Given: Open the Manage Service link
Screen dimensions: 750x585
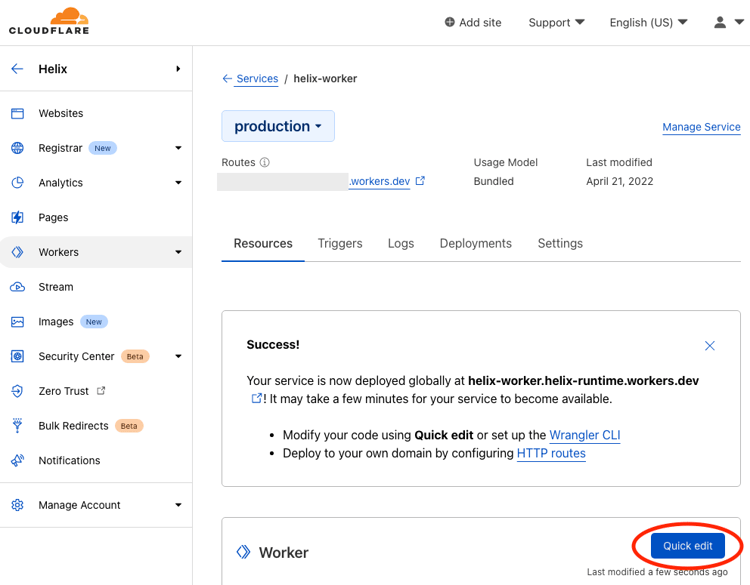Looking at the screenshot, I should [701, 127].
